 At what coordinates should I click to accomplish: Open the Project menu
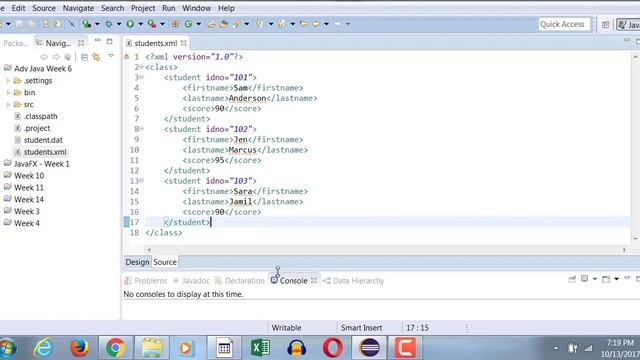click(142, 8)
